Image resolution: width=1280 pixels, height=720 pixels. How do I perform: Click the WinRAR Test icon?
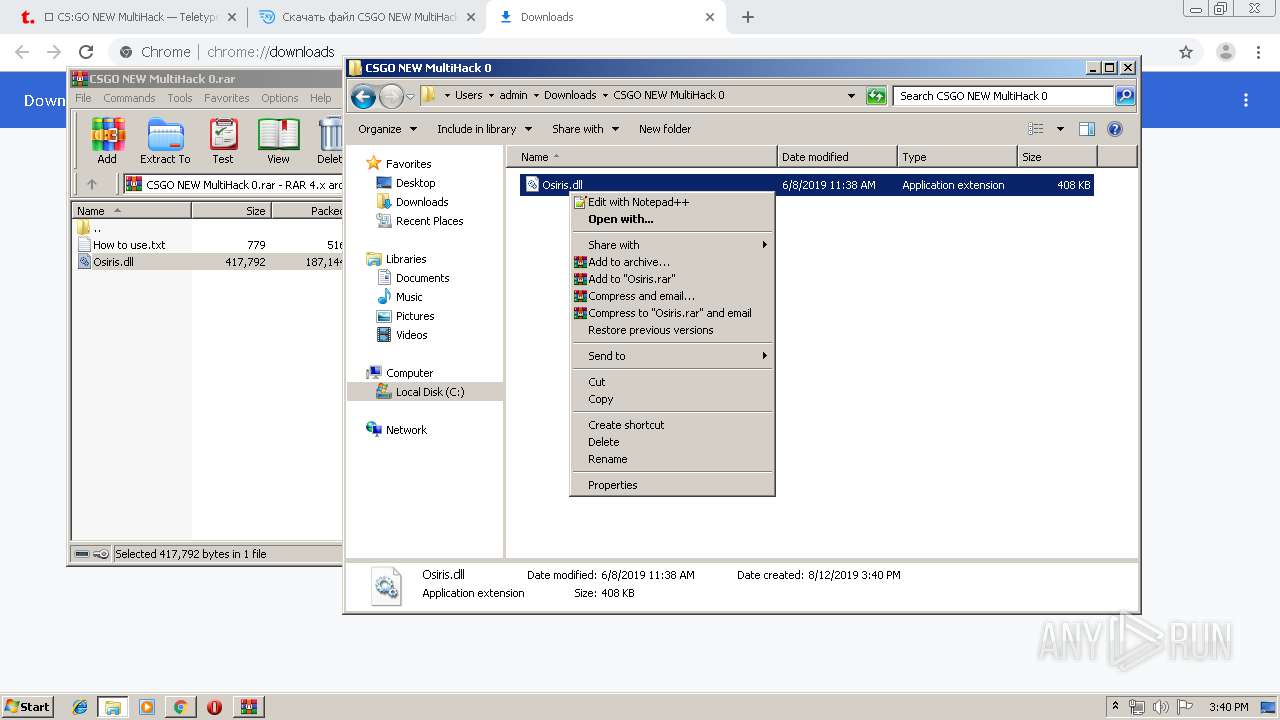[x=223, y=140]
